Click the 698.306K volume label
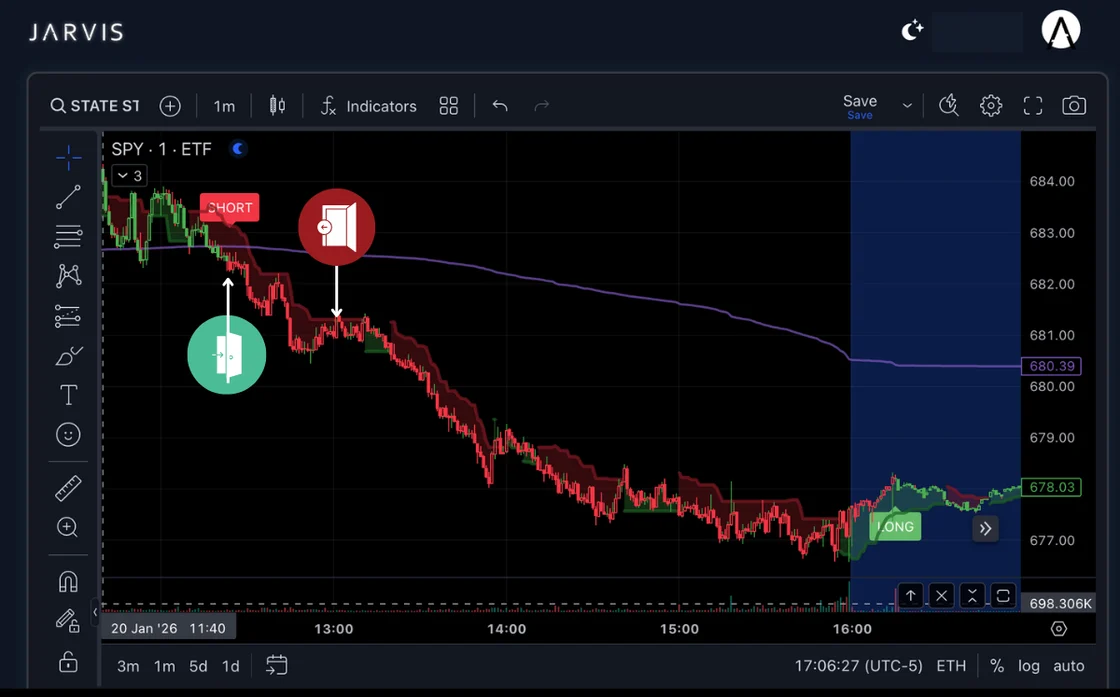 click(x=1060, y=603)
